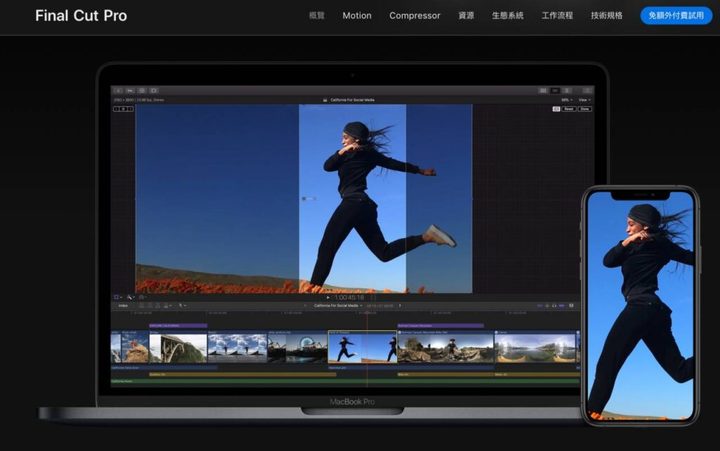The height and width of the screenshot is (451, 720).
Task: Open the Compressor page link
Action: 414,16
